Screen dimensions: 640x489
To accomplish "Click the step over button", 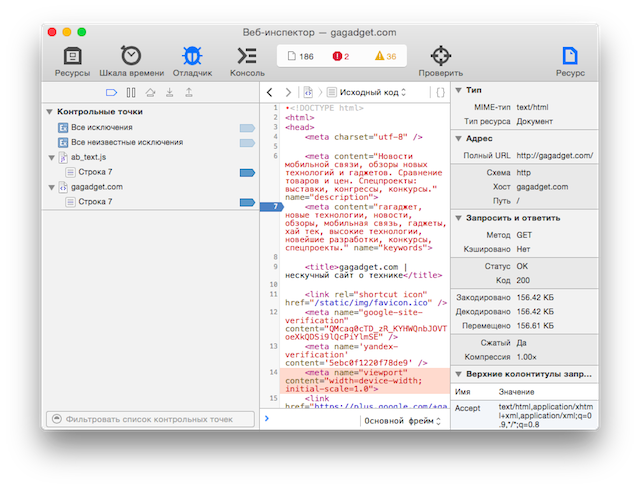I will (150, 93).
